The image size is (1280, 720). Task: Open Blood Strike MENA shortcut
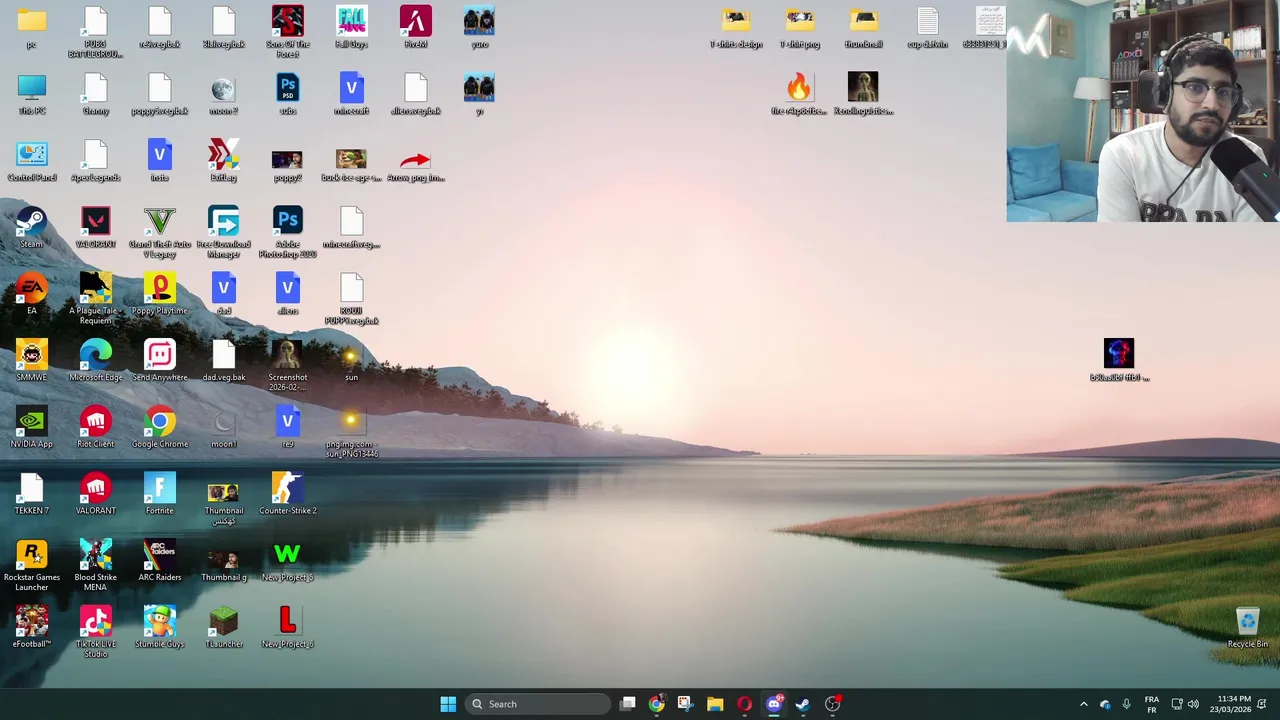coord(96,566)
